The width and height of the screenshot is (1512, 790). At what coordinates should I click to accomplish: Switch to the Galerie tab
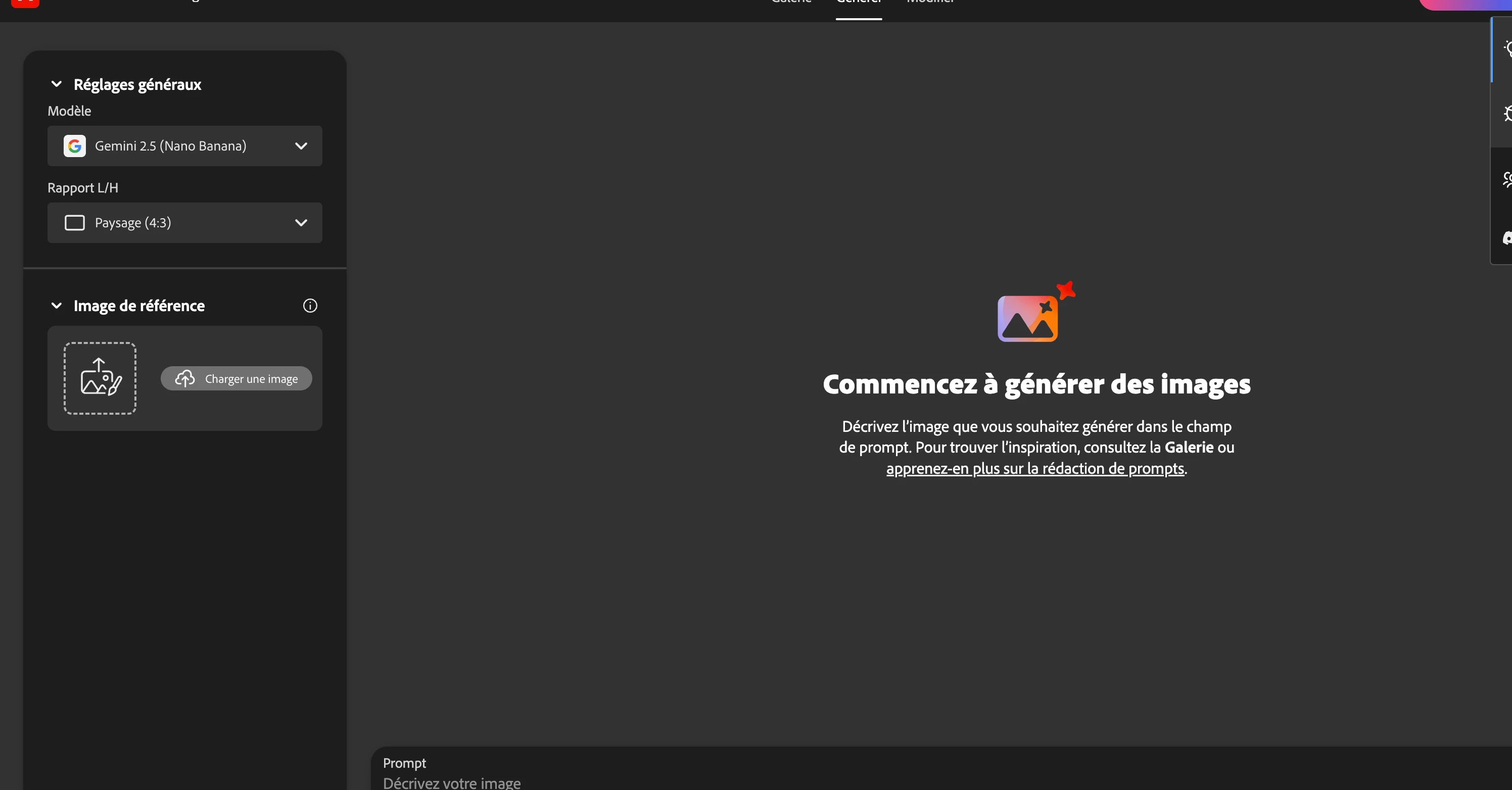click(x=791, y=3)
